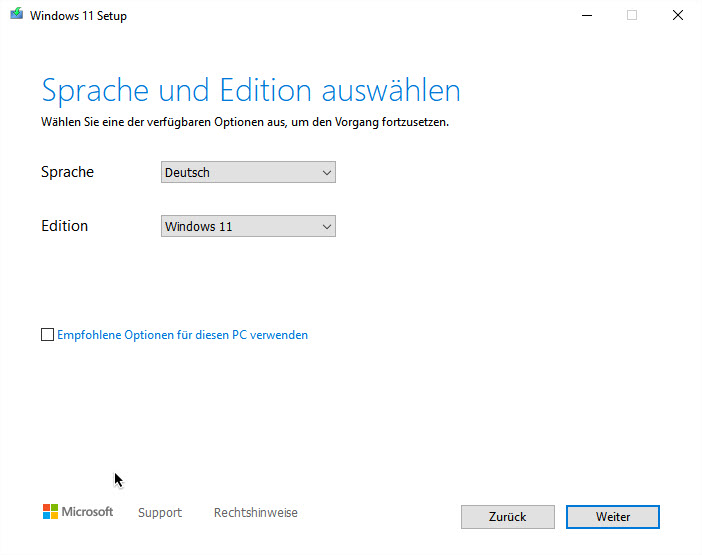The image size is (702, 555).
Task: Click the 'Sprache und Edition auswählen' heading
Action: [x=251, y=91]
